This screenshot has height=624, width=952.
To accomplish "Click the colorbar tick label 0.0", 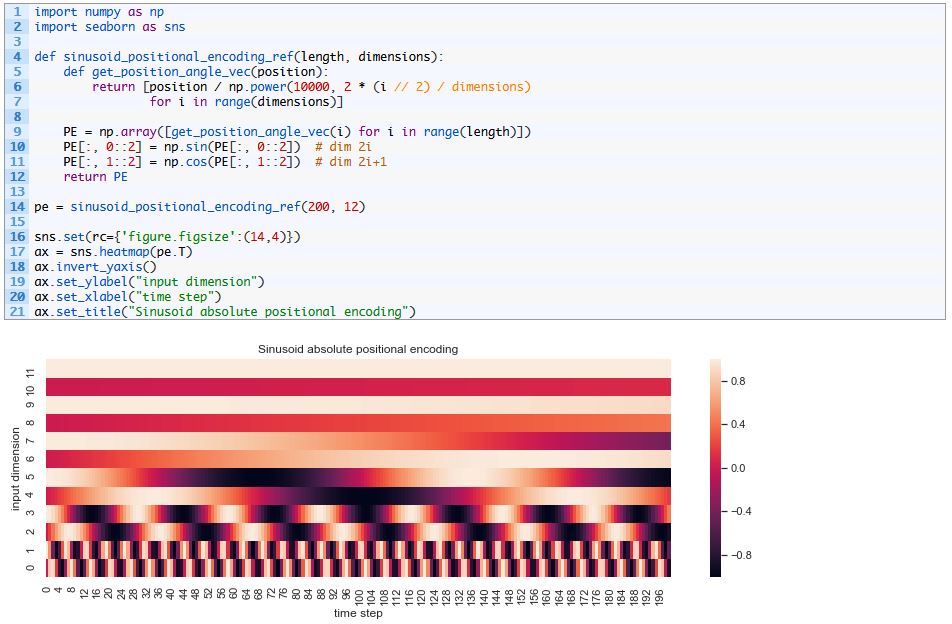I will coord(738,468).
